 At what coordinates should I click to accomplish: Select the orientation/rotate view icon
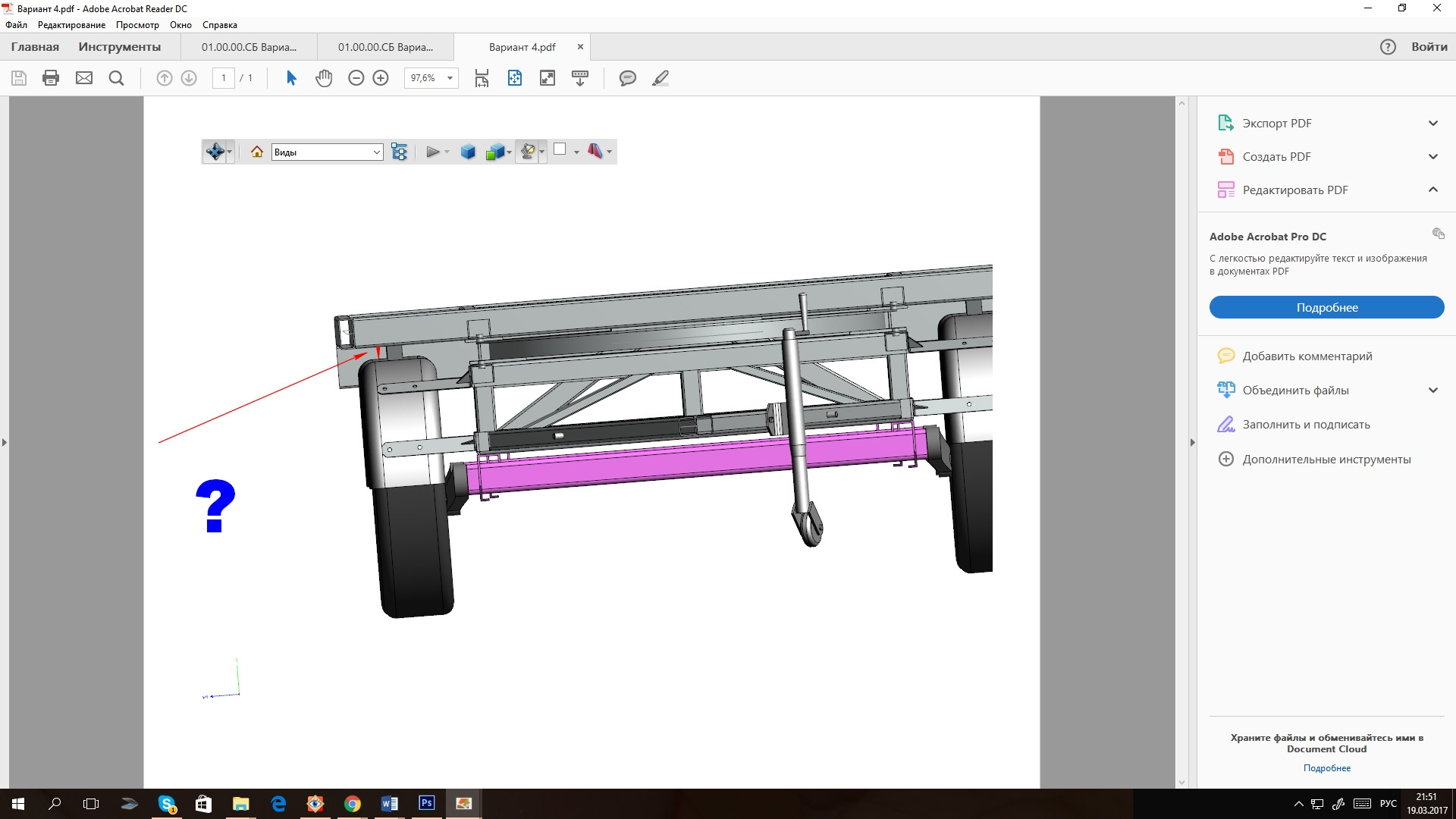(215, 151)
